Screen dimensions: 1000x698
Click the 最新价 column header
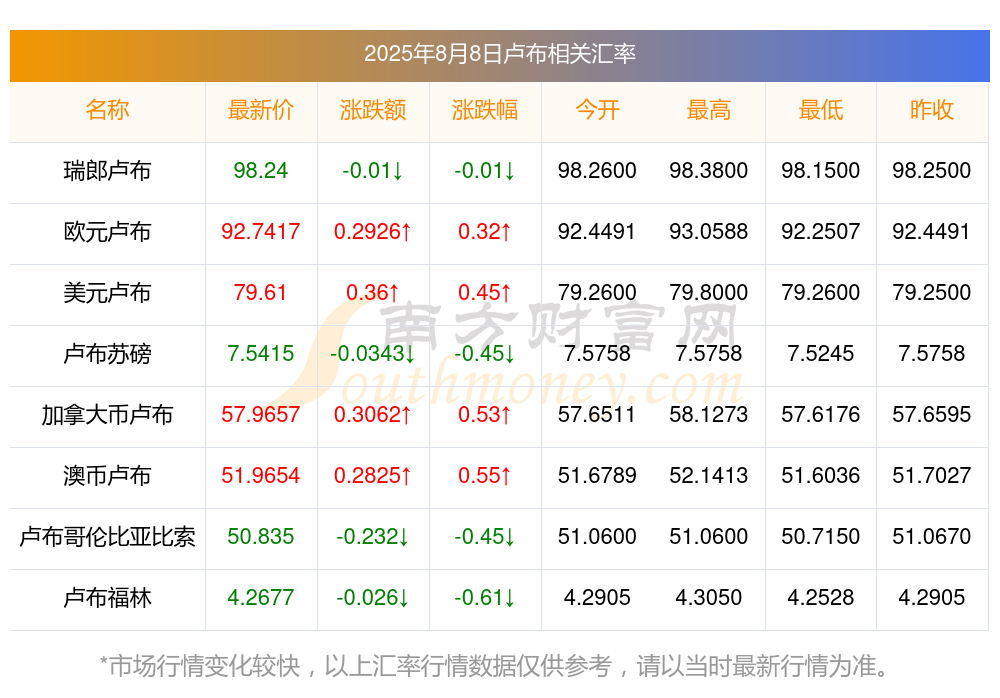(x=260, y=110)
